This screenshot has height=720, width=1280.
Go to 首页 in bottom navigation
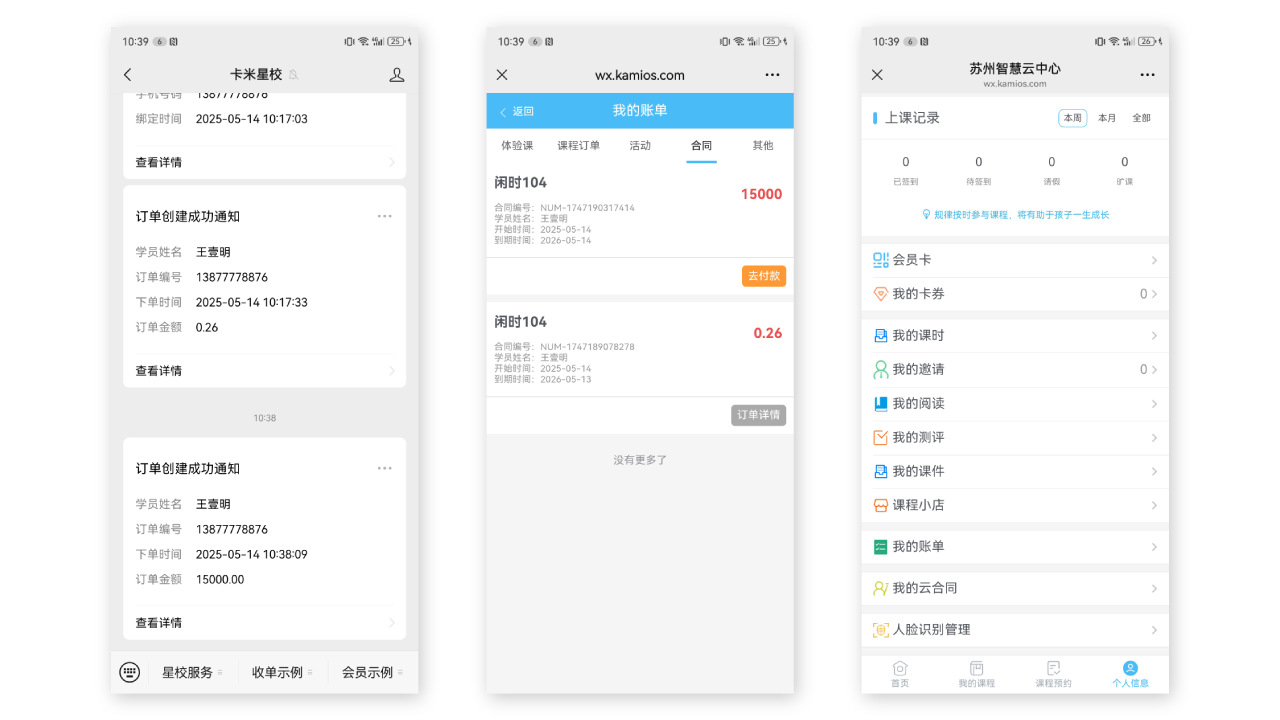point(900,674)
